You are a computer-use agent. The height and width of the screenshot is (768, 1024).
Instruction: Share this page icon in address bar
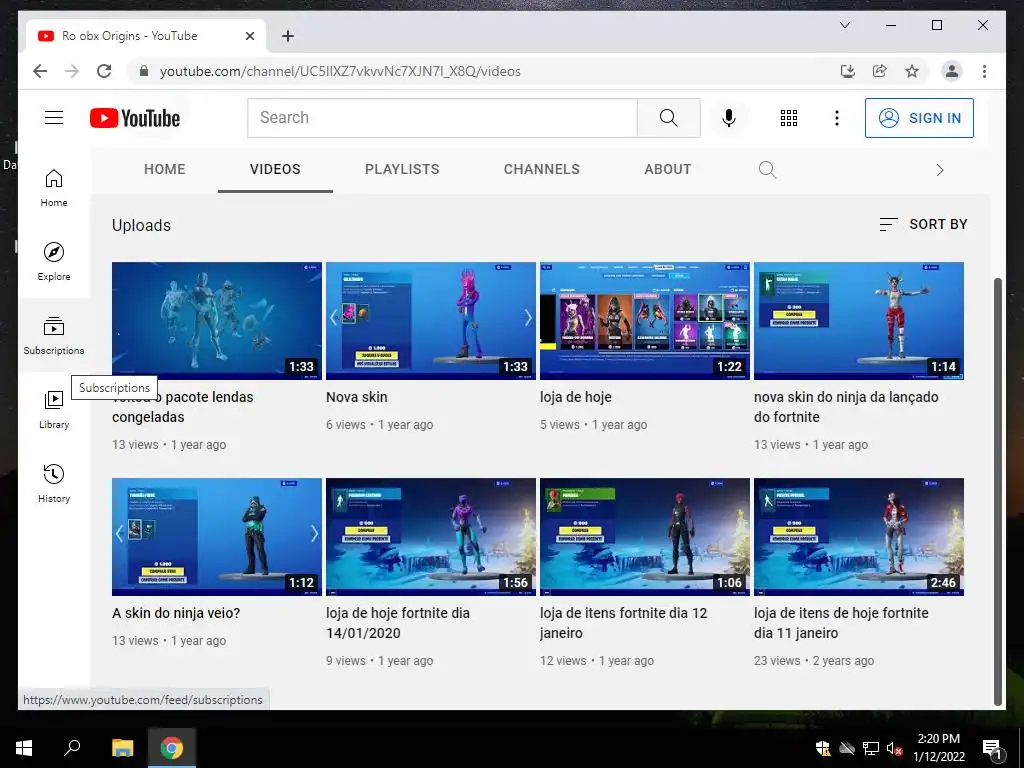pyautogui.click(x=880, y=71)
